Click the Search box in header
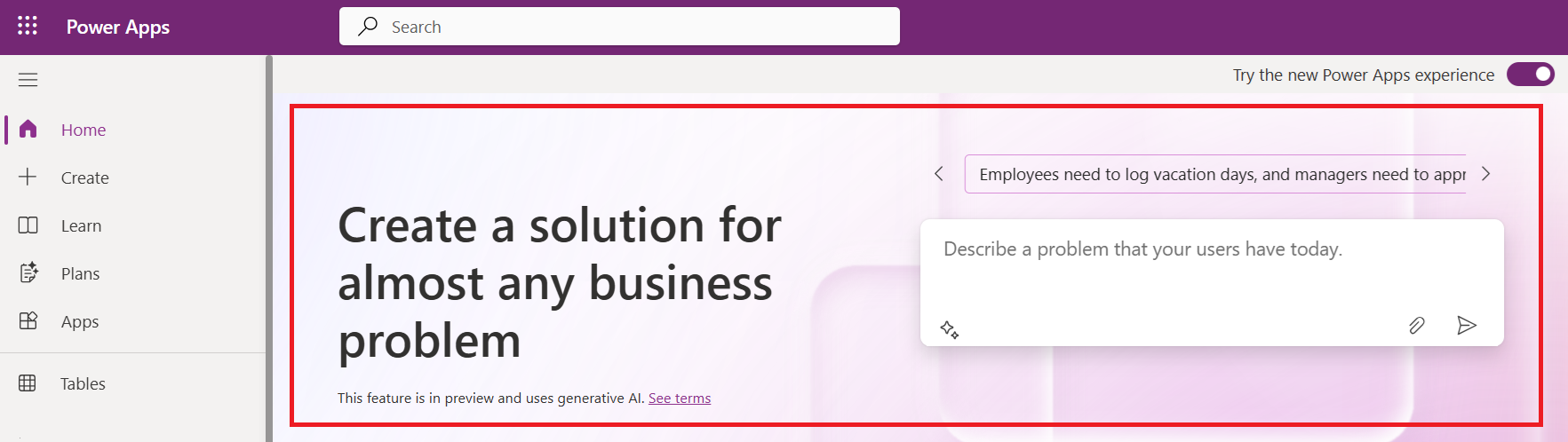The height and width of the screenshot is (442, 1568). pyautogui.click(x=619, y=27)
